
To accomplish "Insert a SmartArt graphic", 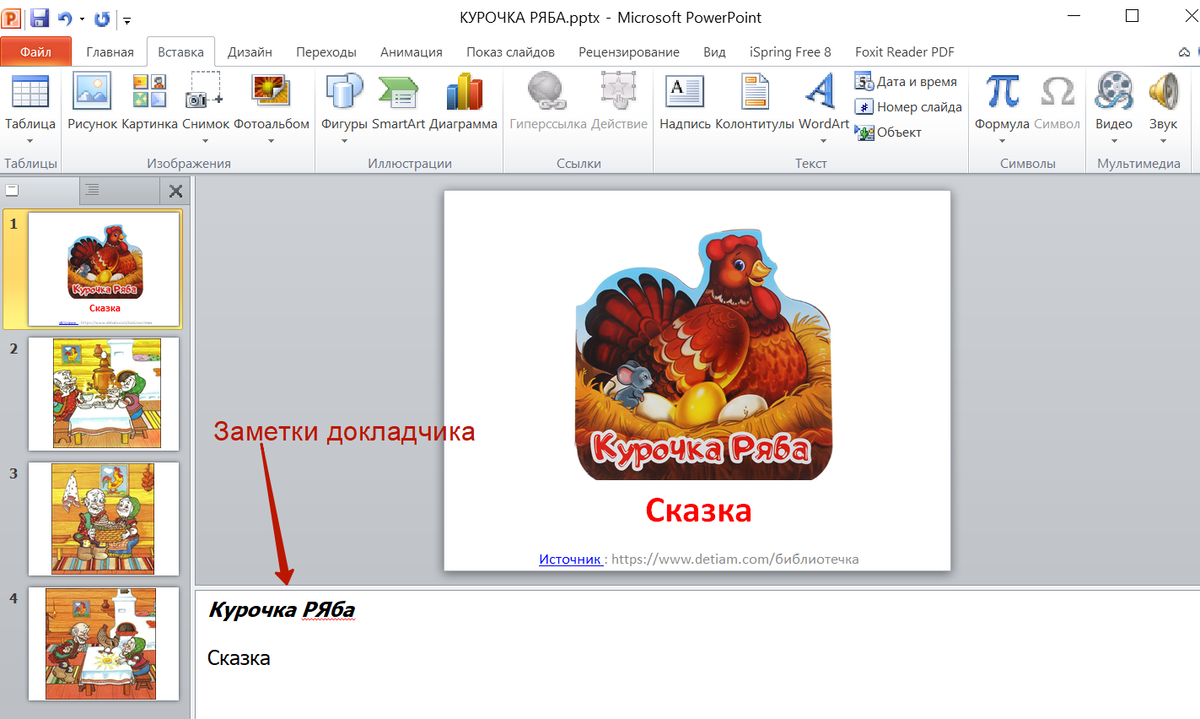I will click(x=398, y=100).
